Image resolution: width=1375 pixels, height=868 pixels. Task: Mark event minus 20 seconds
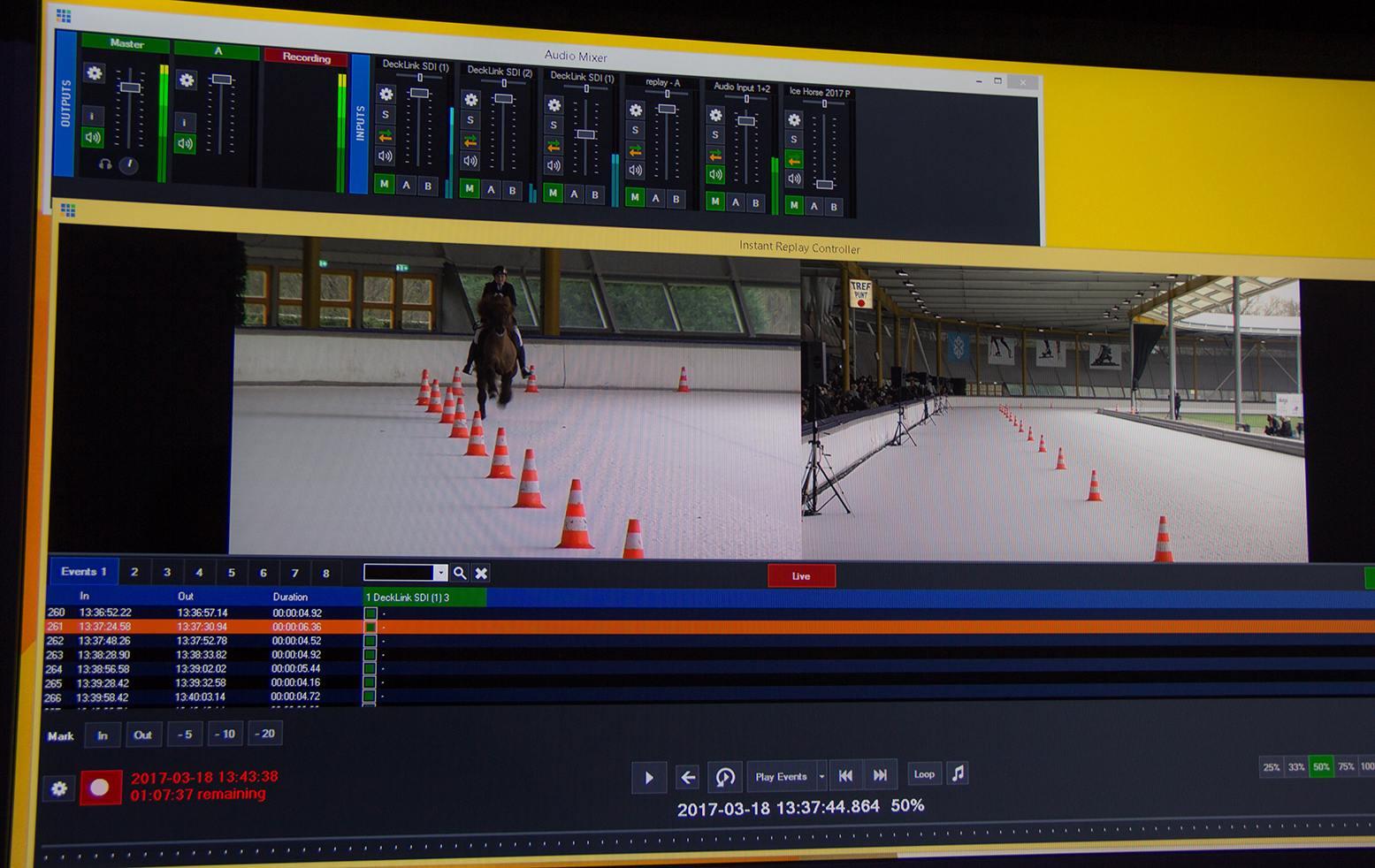(x=264, y=733)
